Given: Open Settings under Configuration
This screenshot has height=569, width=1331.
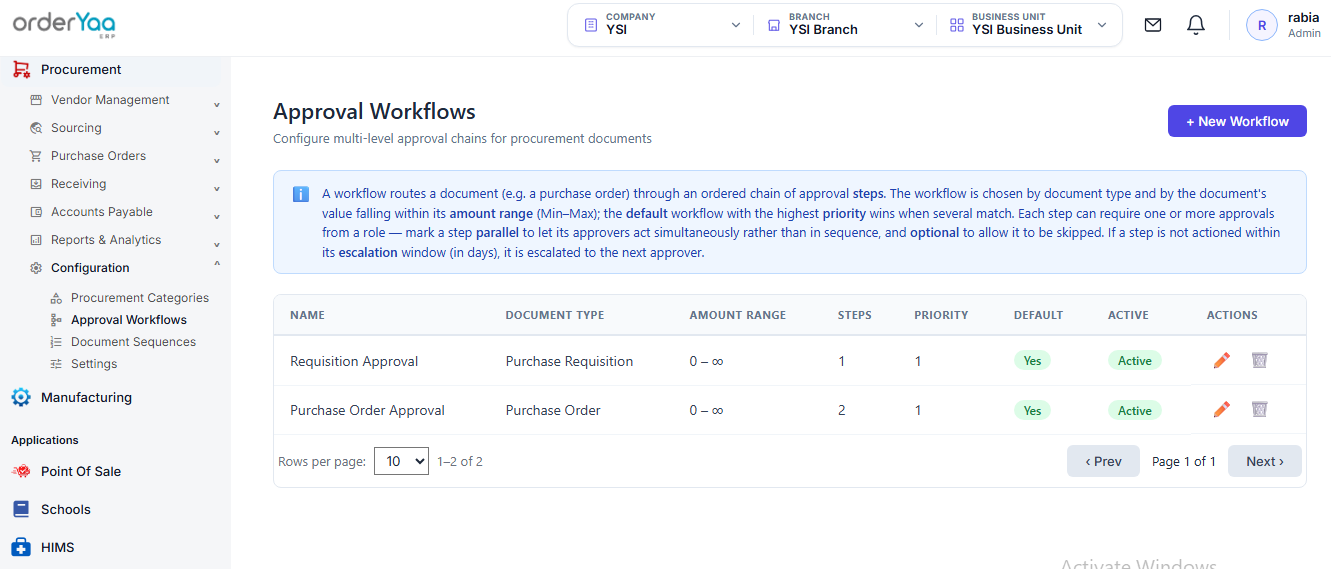Looking at the screenshot, I should click(x=94, y=364).
